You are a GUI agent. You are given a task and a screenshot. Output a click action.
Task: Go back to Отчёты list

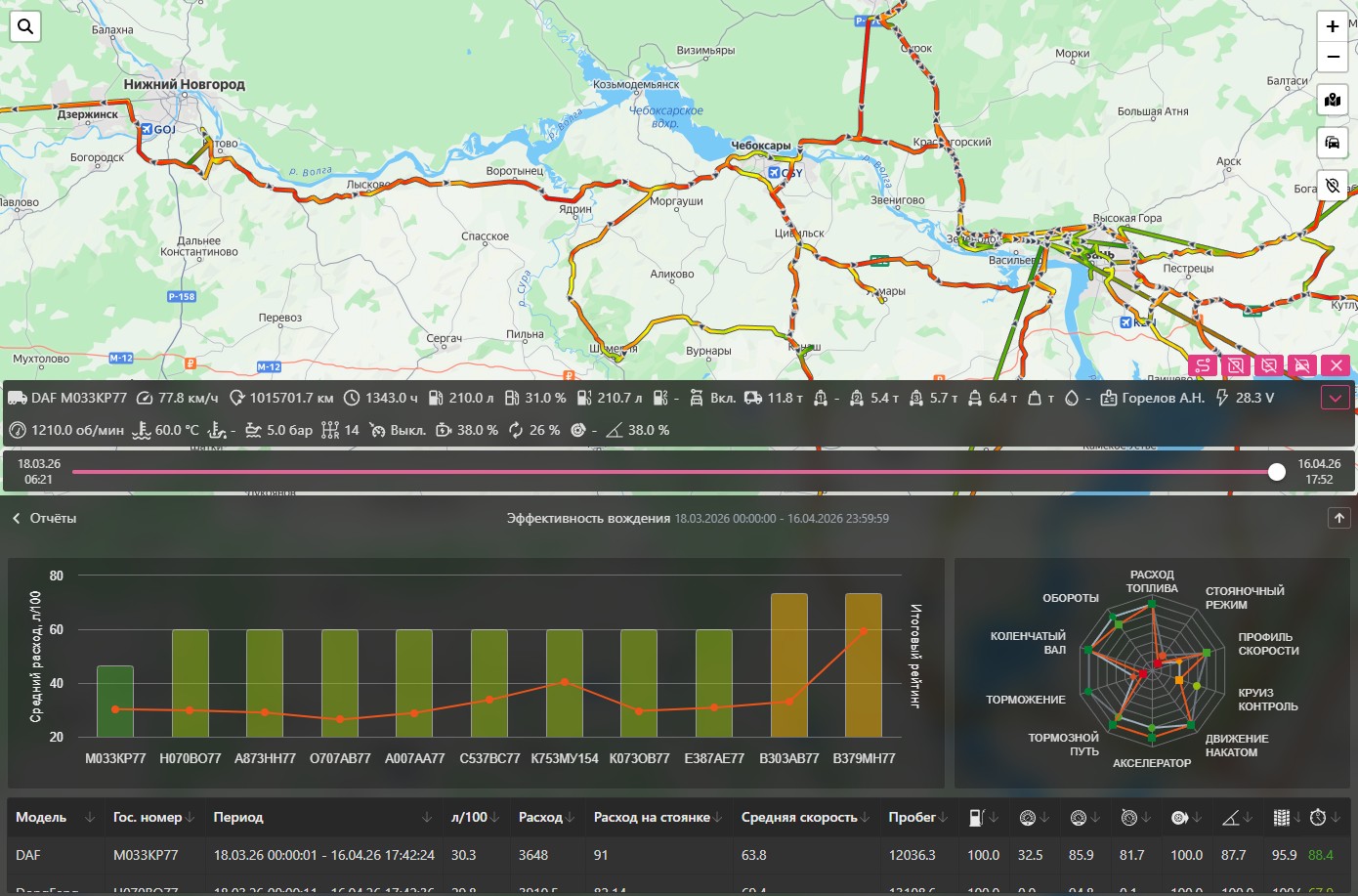[x=45, y=518]
